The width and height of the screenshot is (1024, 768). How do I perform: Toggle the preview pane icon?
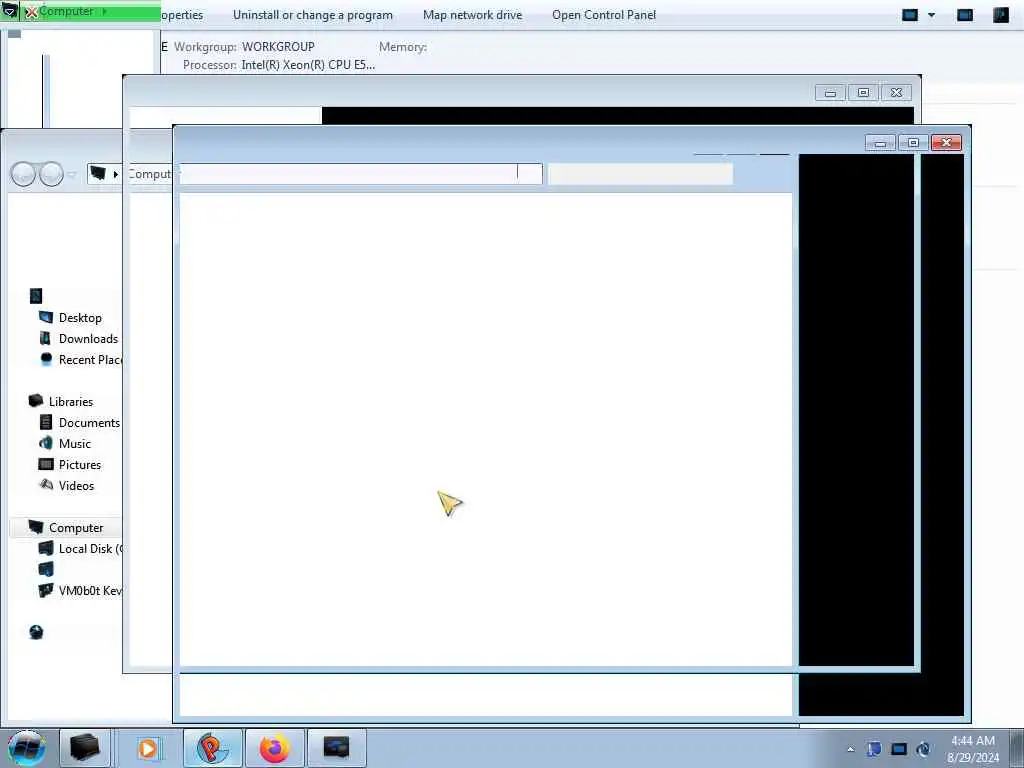pyautogui.click(x=965, y=15)
